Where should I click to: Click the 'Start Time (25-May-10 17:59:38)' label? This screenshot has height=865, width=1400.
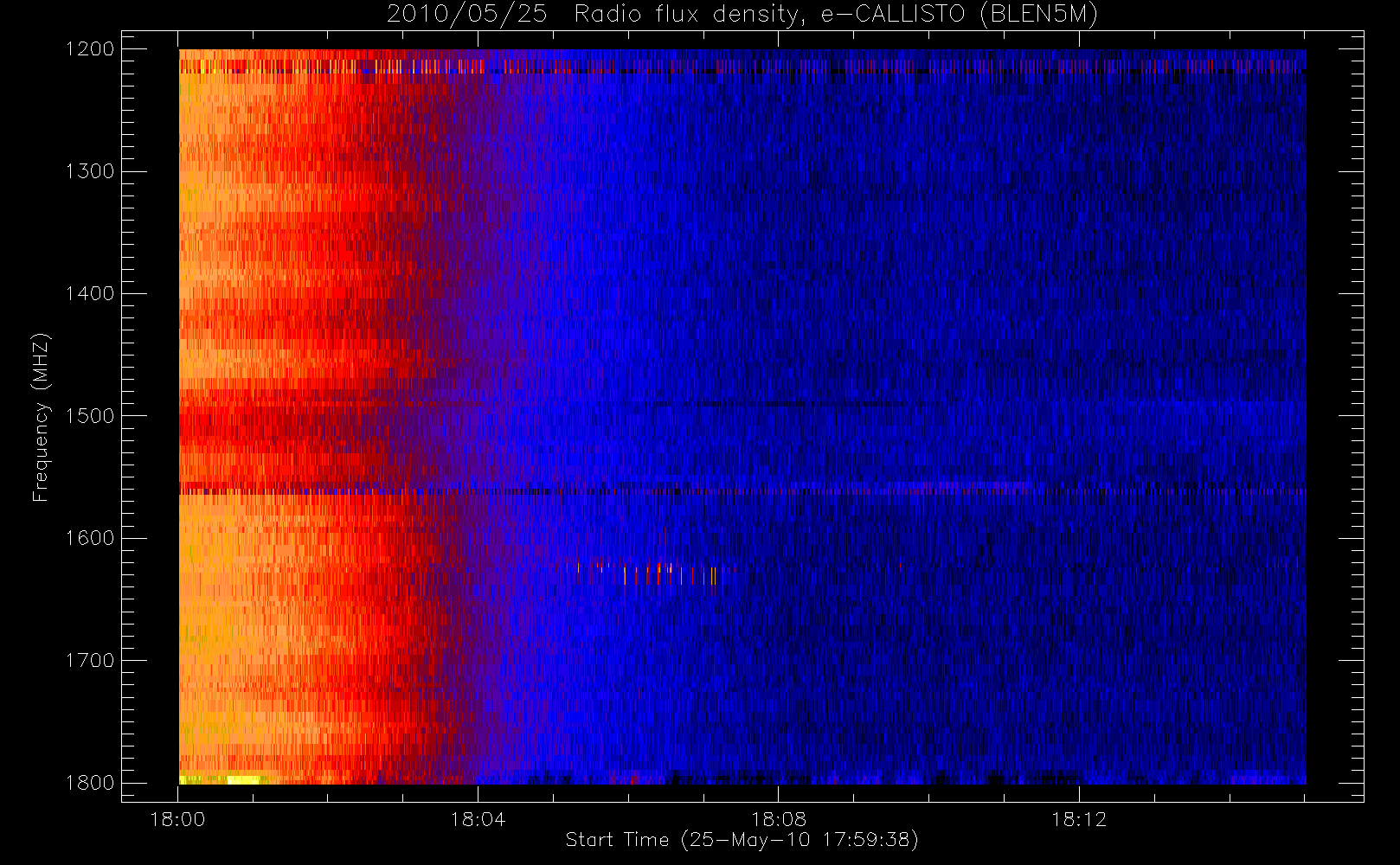(742, 840)
